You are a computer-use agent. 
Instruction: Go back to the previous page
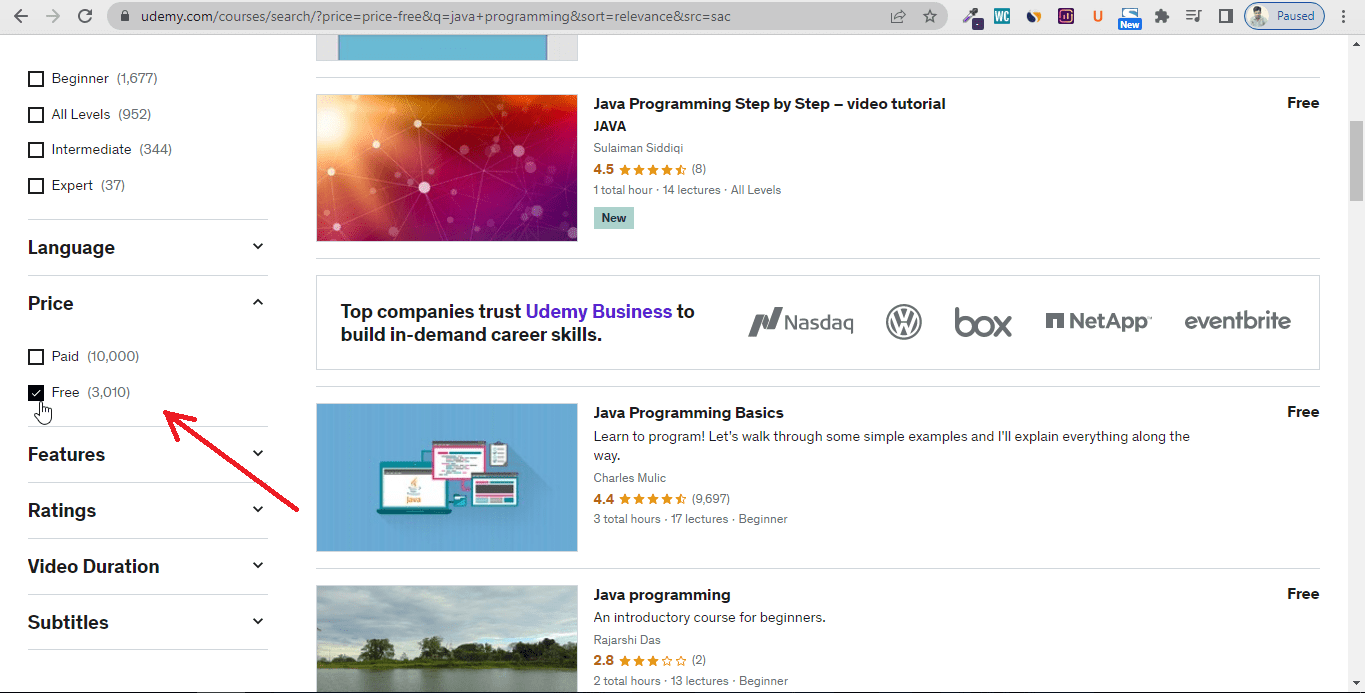click(21, 16)
